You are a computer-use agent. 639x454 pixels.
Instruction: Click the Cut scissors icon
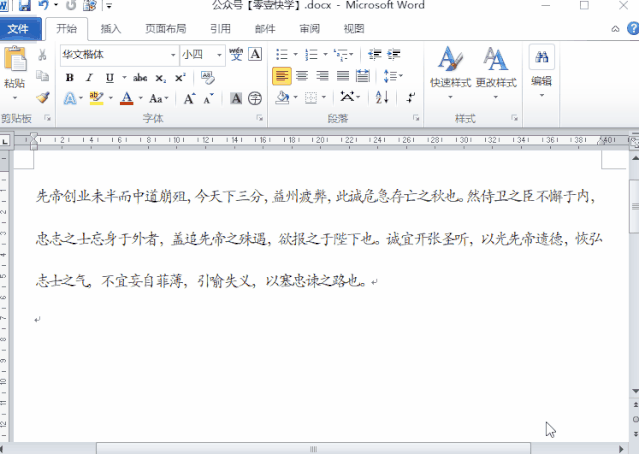pyautogui.click(x=42, y=55)
